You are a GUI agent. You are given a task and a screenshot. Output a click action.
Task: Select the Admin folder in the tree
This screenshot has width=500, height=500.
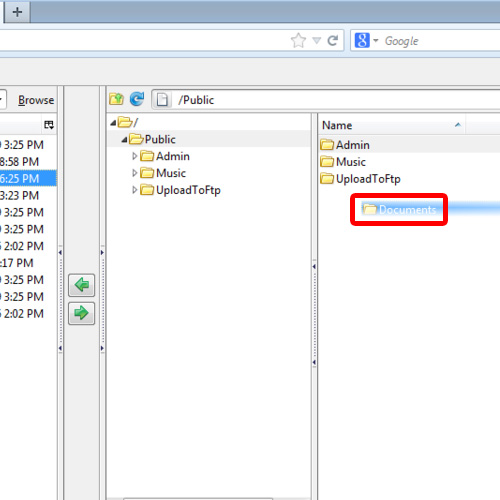click(x=165, y=156)
